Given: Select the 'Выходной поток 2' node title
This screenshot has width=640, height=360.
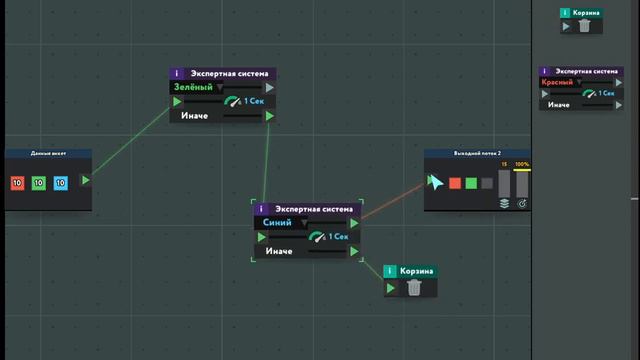Looking at the screenshot, I should pyautogui.click(x=477, y=153).
